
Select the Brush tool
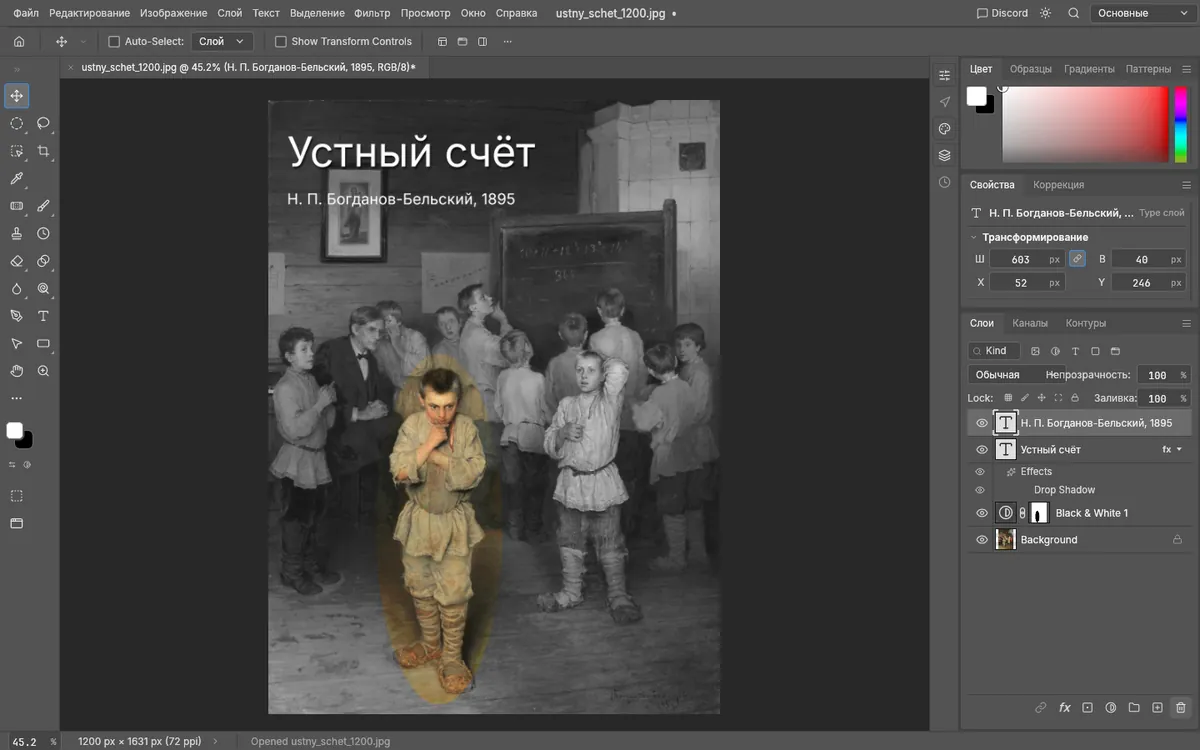[x=43, y=206]
